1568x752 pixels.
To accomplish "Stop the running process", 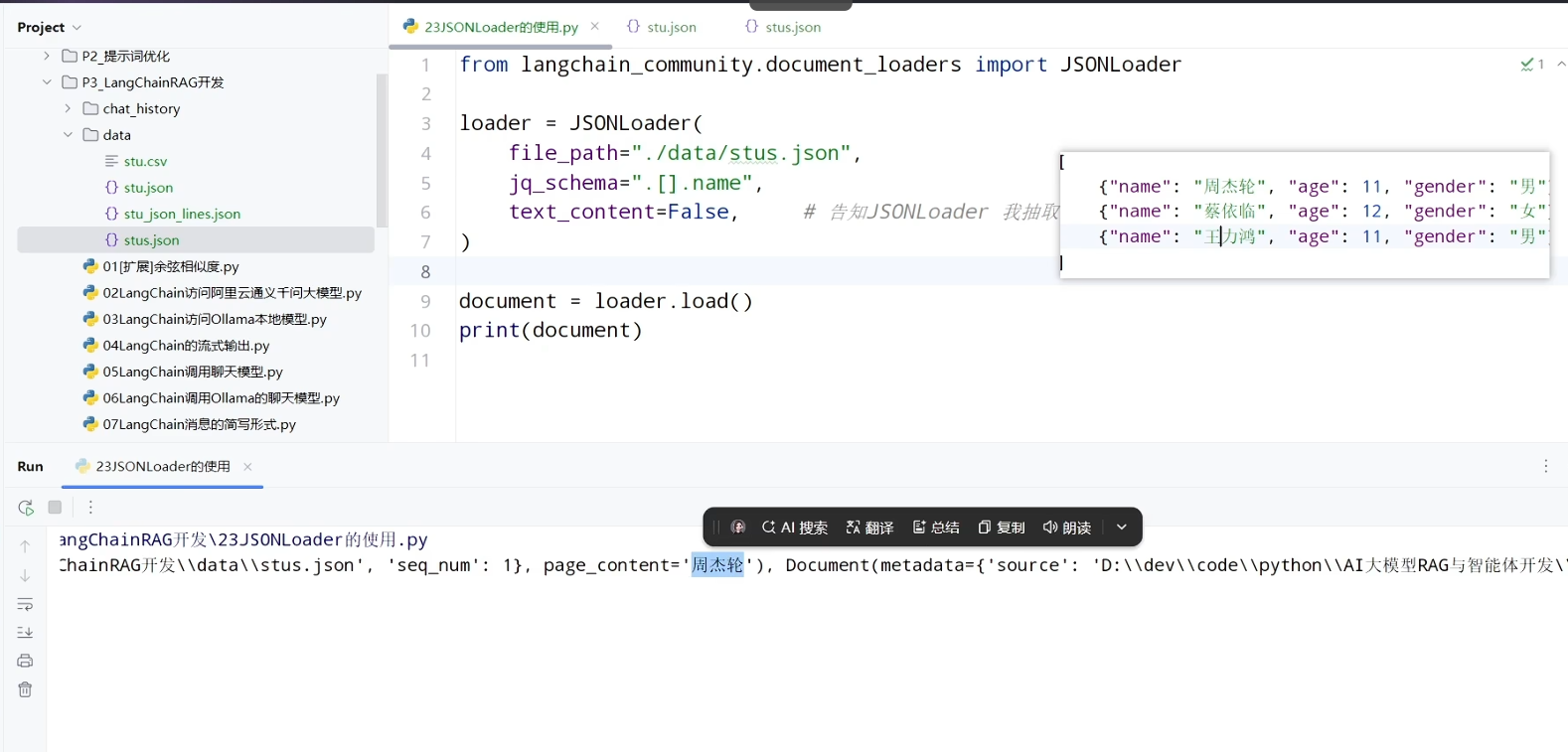I will 55,508.
